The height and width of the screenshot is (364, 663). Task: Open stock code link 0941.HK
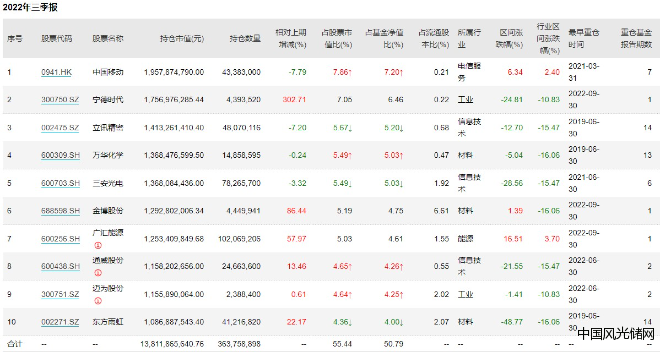(x=56, y=72)
